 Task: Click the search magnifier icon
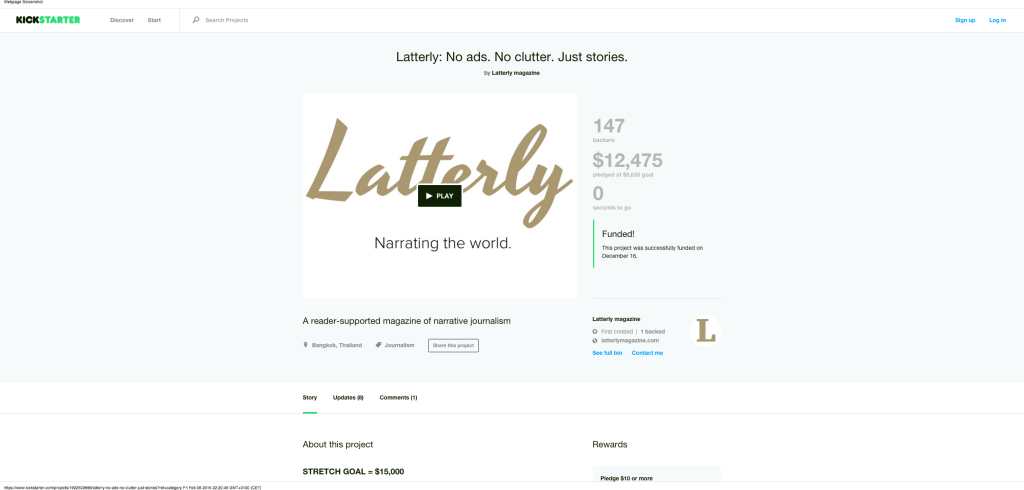tap(195, 20)
